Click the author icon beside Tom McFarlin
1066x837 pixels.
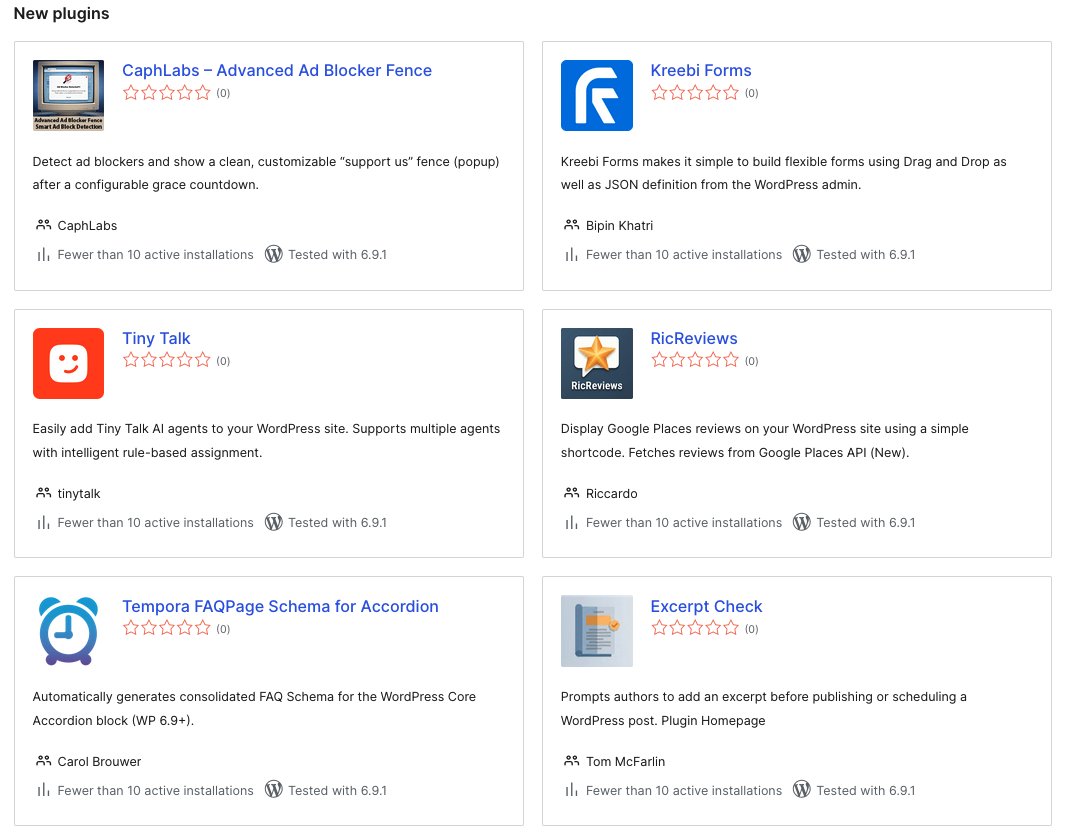coord(572,760)
